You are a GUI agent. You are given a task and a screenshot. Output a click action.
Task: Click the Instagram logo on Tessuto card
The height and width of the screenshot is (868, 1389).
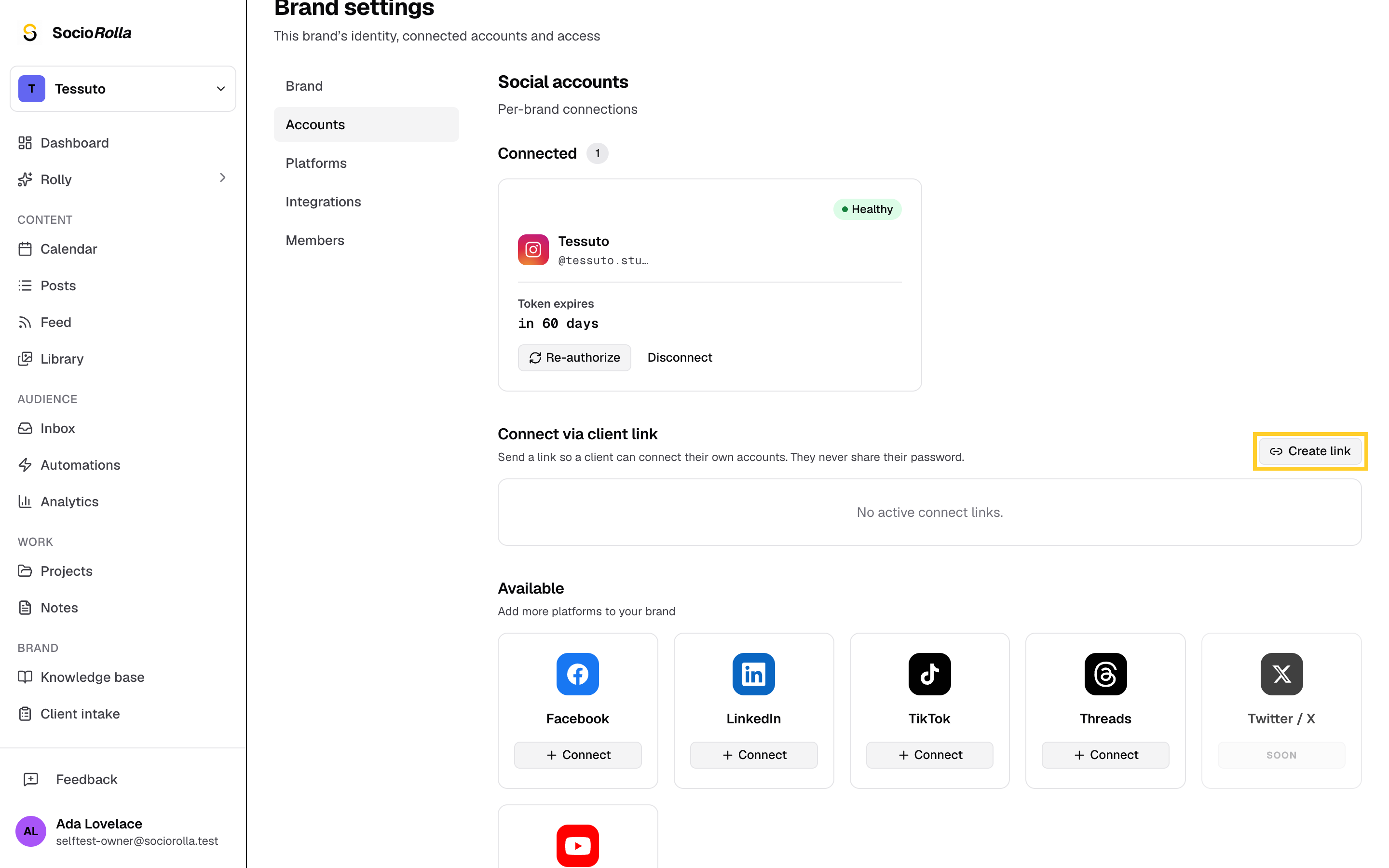point(533,250)
